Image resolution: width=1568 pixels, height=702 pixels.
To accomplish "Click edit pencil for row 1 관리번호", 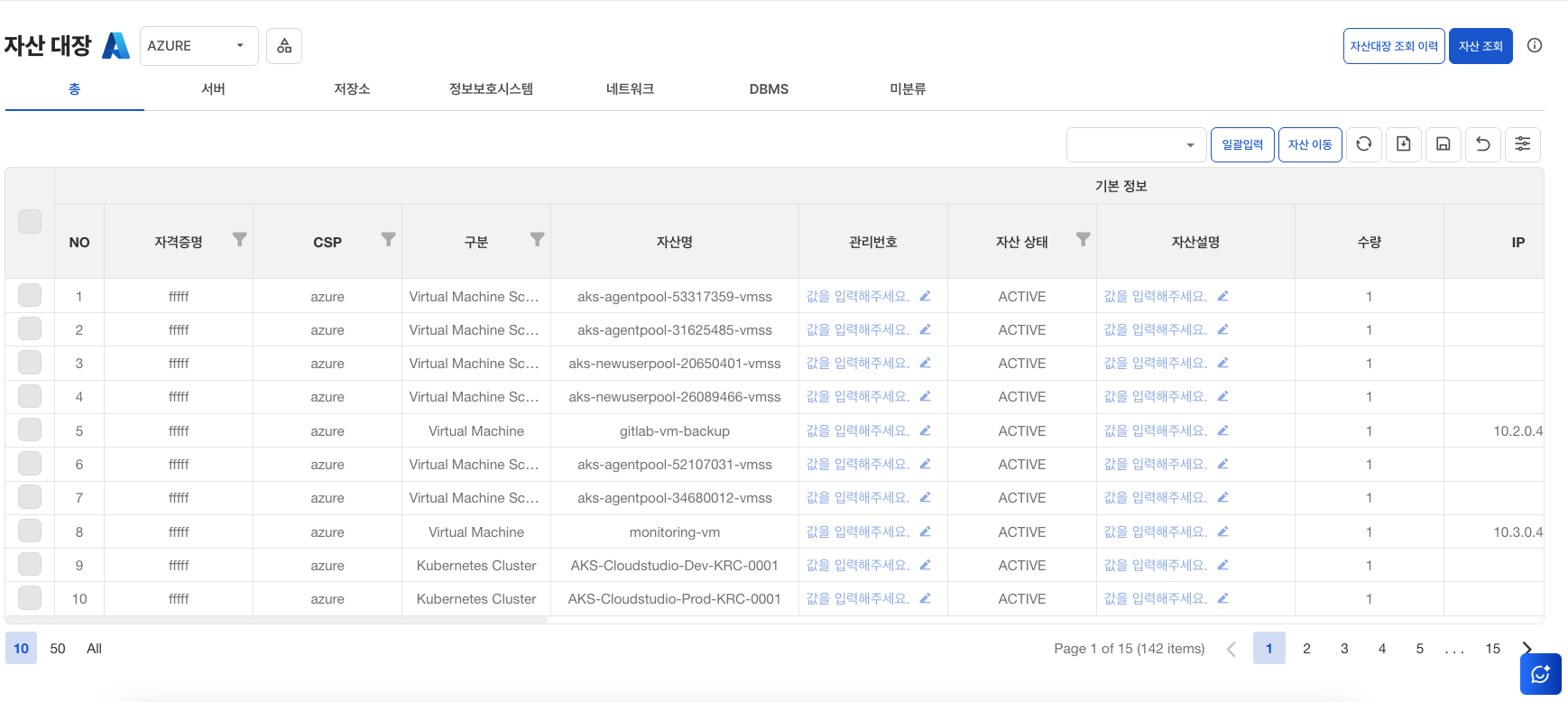I will (925, 296).
